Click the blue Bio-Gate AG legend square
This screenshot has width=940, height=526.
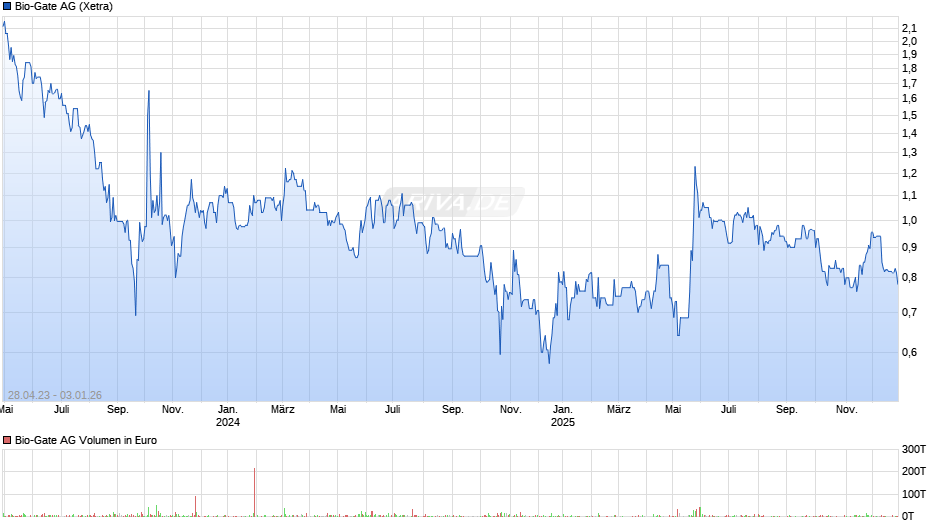tap(7, 7)
